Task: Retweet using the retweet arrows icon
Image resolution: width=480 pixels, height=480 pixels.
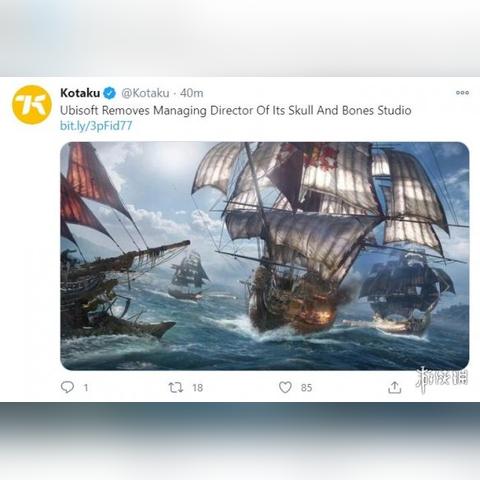Action: click(176, 387)
